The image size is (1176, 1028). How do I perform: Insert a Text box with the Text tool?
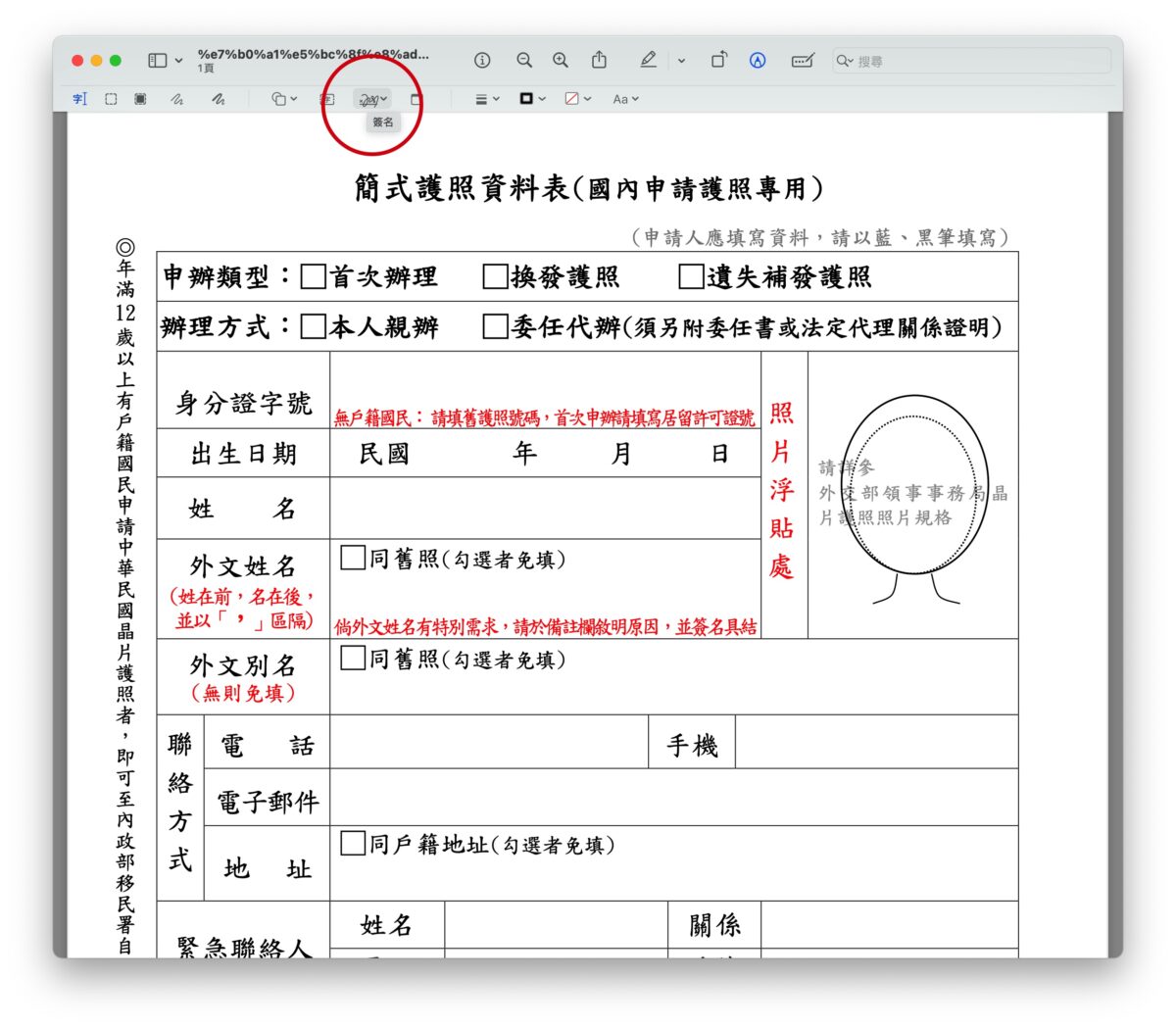[x=327, y=99]
